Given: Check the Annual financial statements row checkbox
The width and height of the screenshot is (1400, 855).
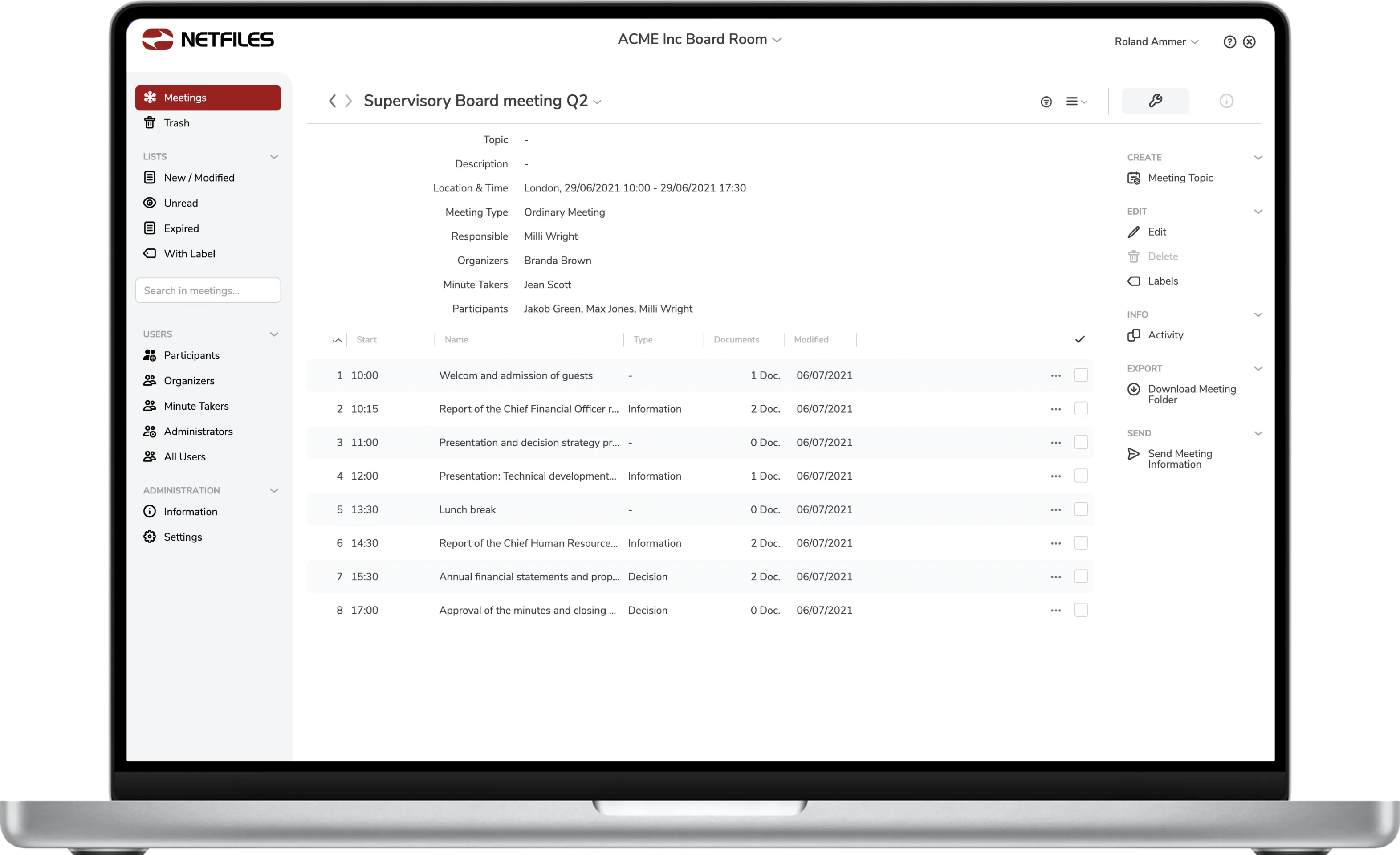Looking at the screenshot, I should coord(1081,576).
